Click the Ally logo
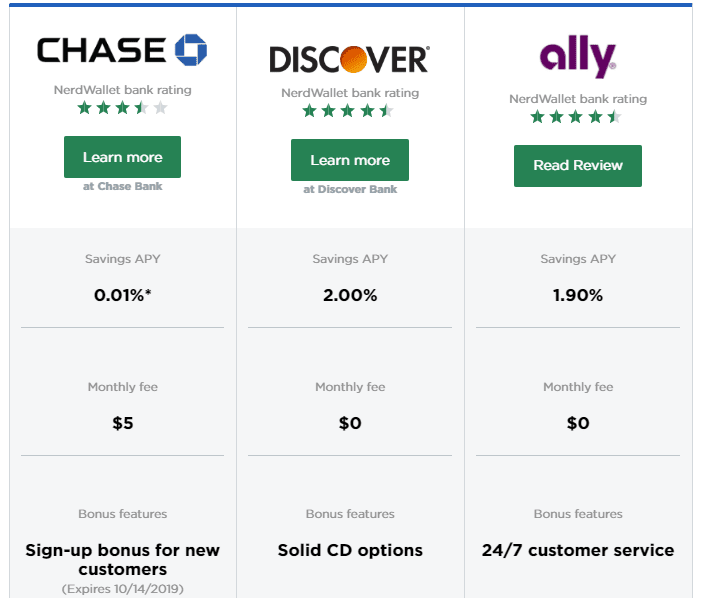The image size is (704, 598). tap(578, 57)
